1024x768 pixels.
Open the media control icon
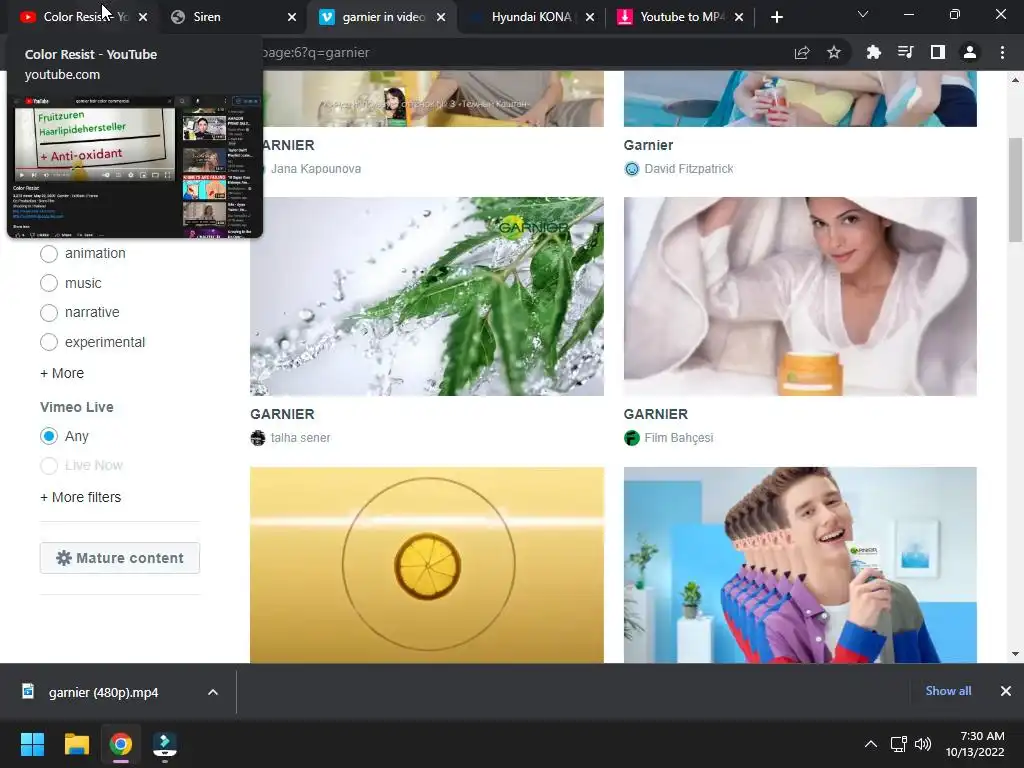[905, 52]
